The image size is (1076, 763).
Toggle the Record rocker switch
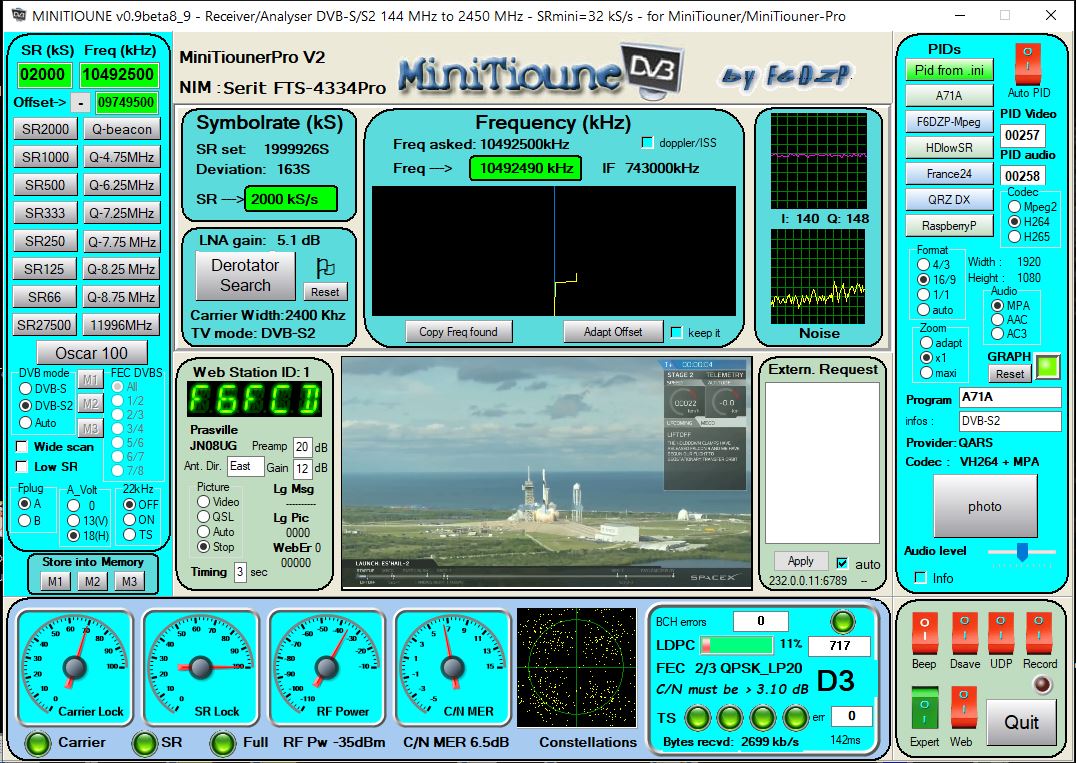pyautogui.click(x=1039, y=634)
